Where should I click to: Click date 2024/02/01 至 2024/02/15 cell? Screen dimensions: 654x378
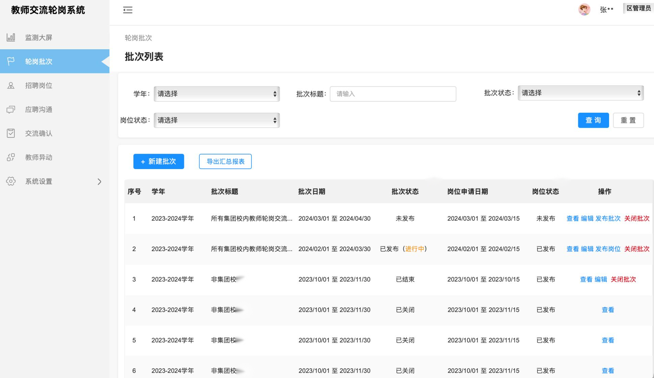[483, 249]
